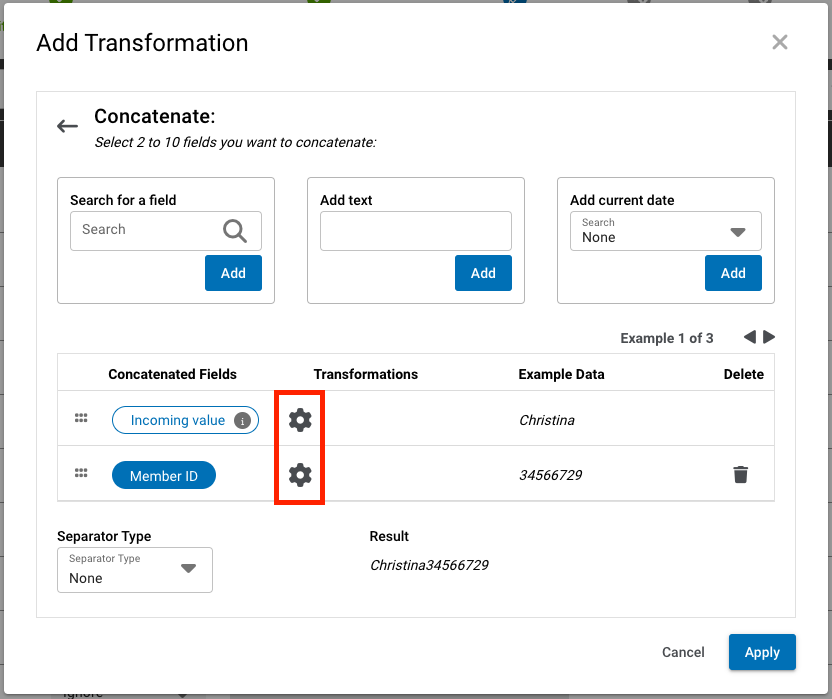
Task: Click Add button under Add text
Action: click(483, 273)
